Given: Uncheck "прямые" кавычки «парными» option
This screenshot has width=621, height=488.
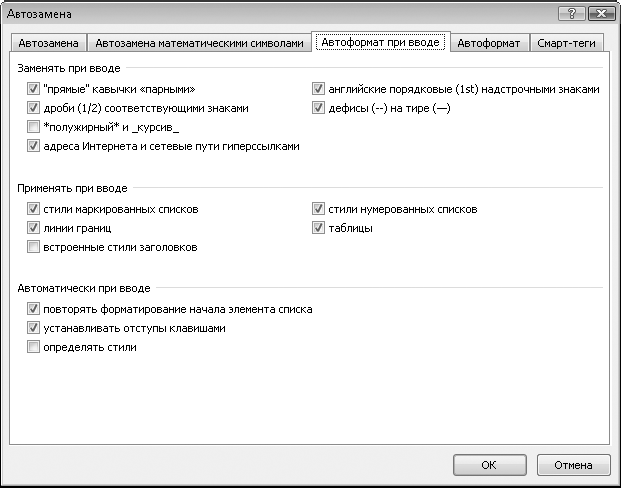Looking at the screenshot, I should [33, 89].
